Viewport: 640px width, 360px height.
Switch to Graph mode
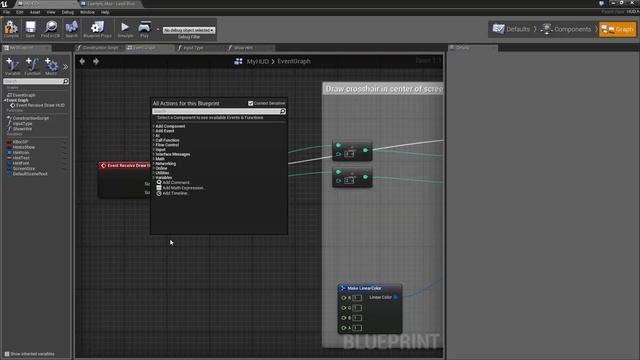click(618, 29)
